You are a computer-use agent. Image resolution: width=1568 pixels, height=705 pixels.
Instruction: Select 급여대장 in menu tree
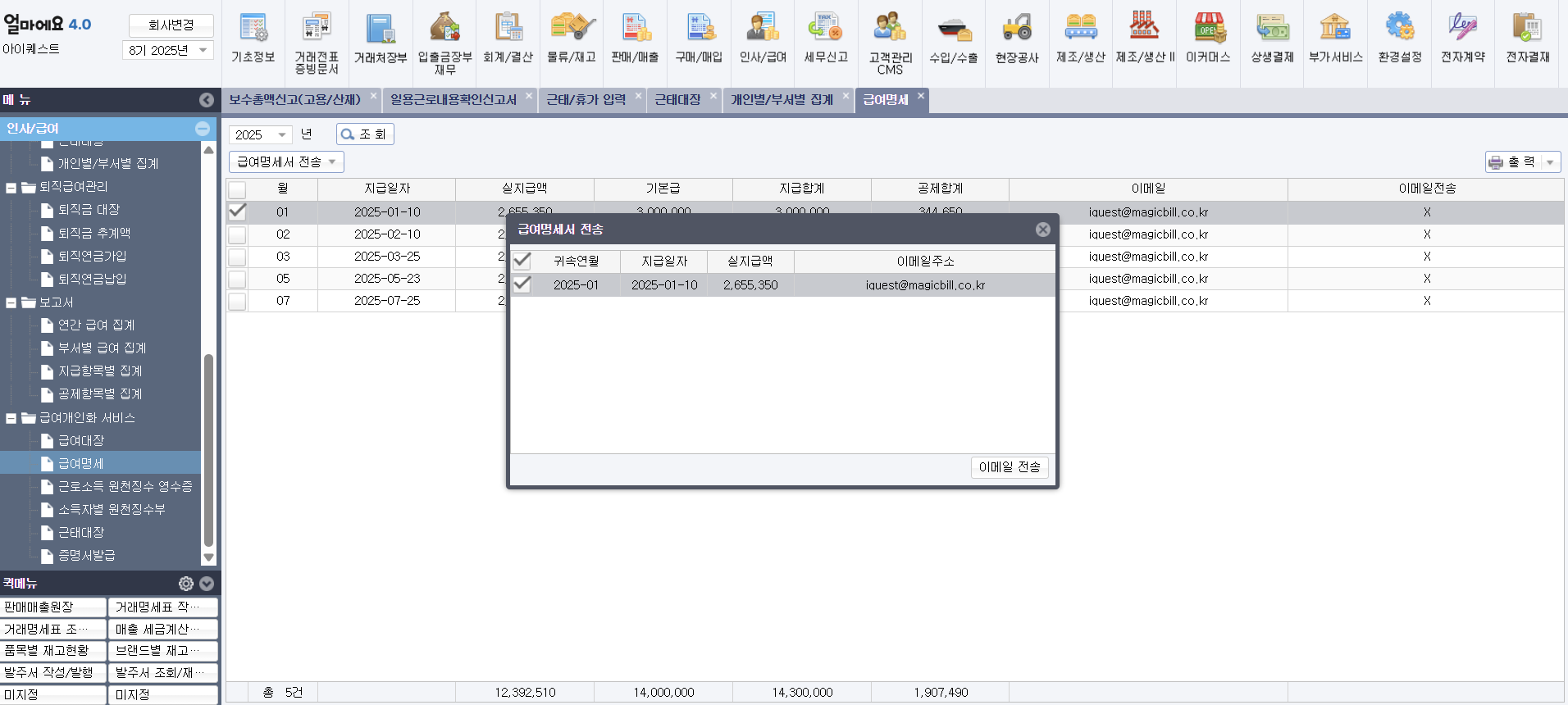[x=81, y=441]
